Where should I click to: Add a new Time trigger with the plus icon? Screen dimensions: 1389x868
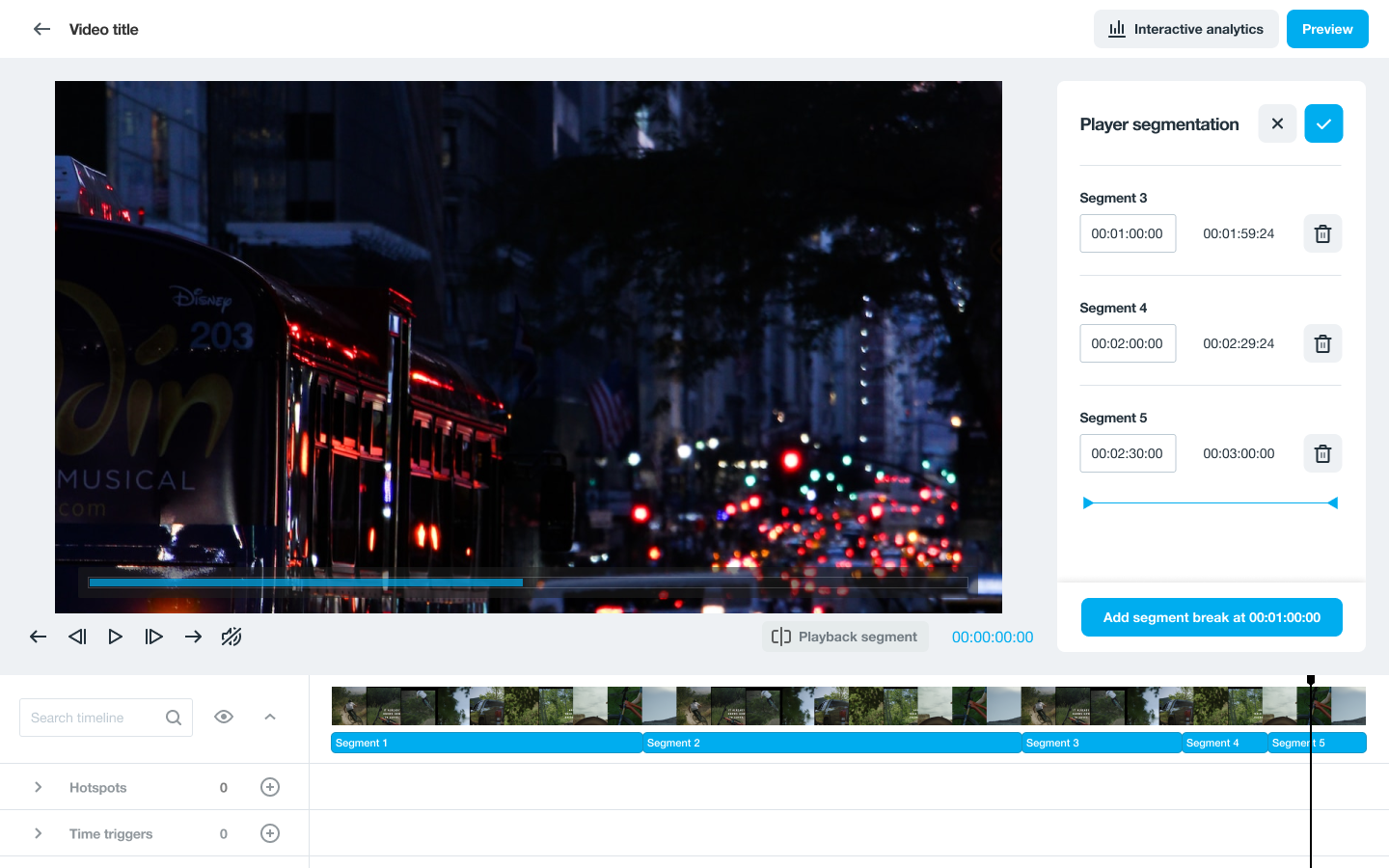270,833
